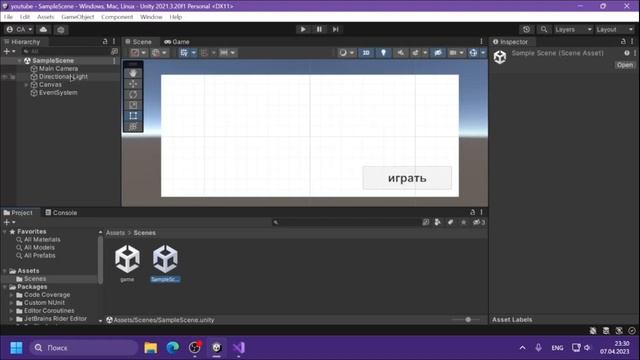Switch to the Console tab
Viewport: 640px width, 360px height.
pyautogui.click(x=61, y=213)
